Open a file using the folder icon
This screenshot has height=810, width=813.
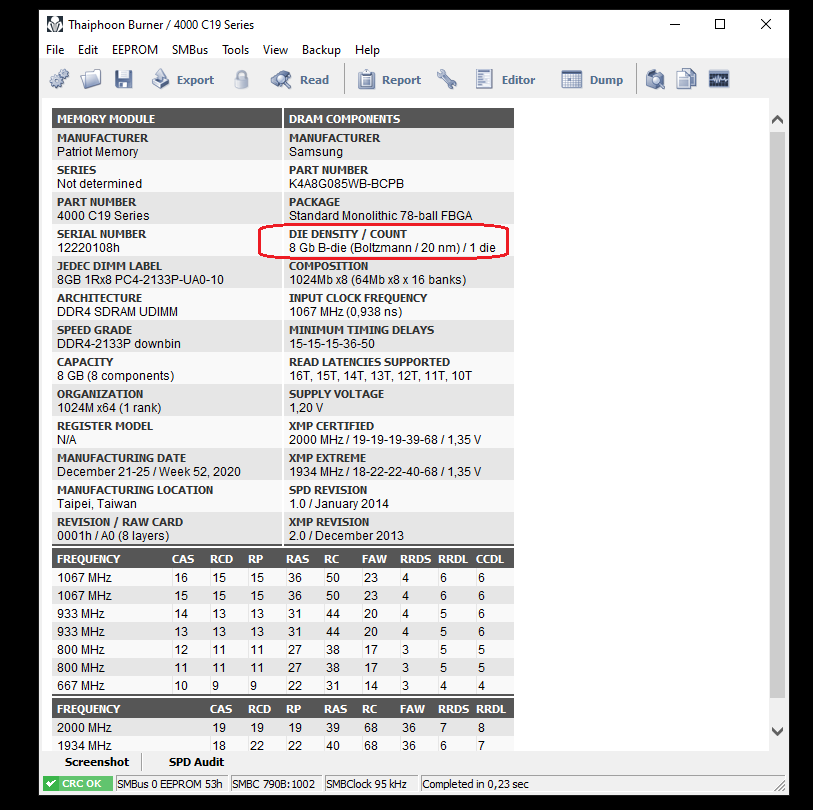click(x=91, y=79)
